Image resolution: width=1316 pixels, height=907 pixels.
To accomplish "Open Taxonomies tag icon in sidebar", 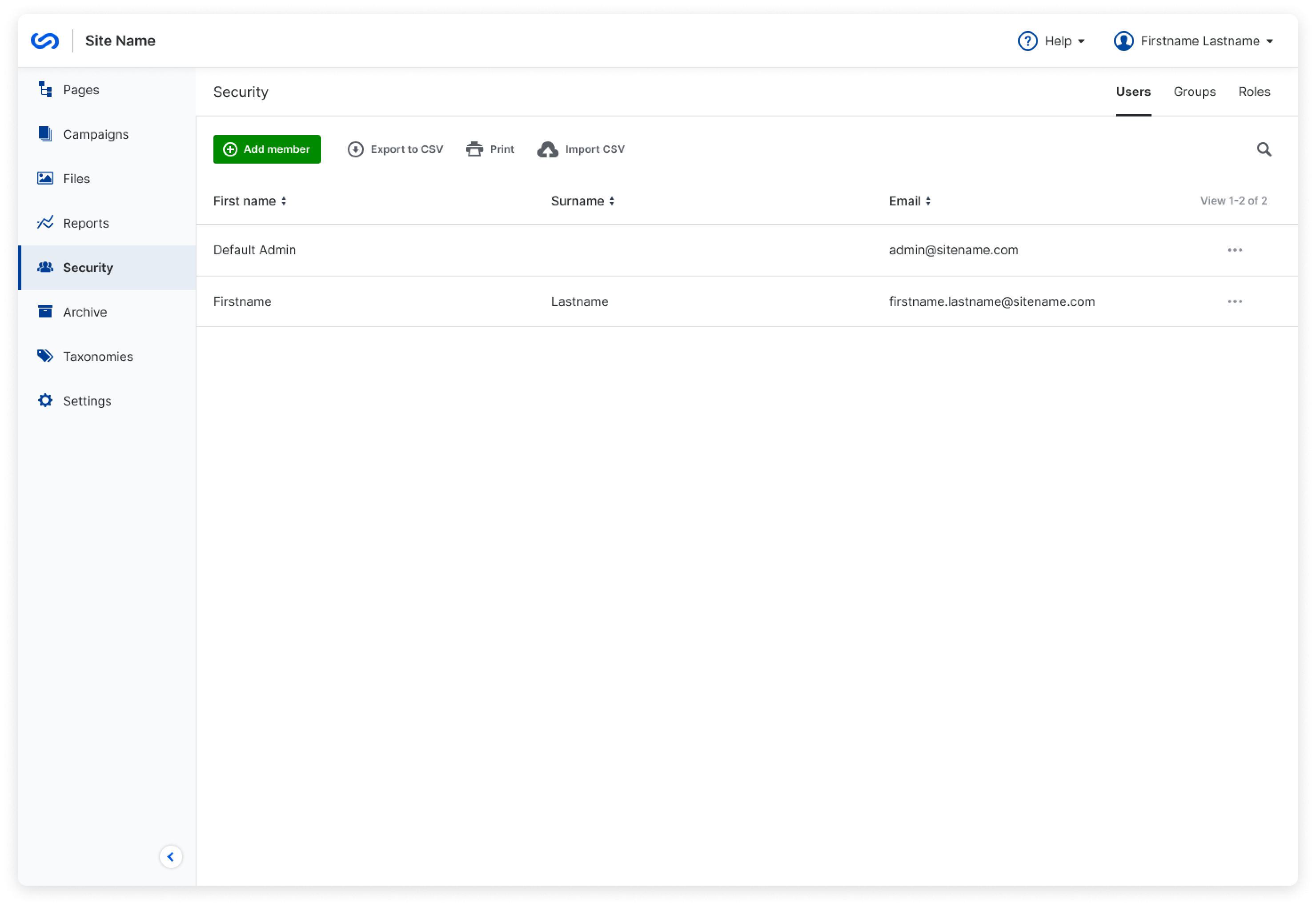I will [45, 356].
